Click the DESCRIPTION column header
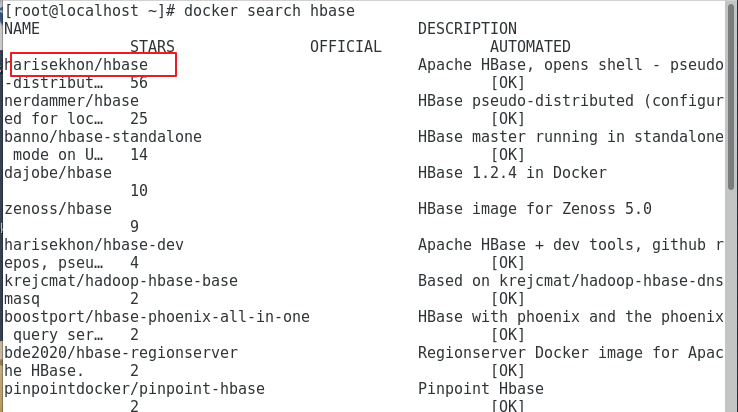Image resolution: width=738 pixels, height=412 pixels. tap(467, 29)
